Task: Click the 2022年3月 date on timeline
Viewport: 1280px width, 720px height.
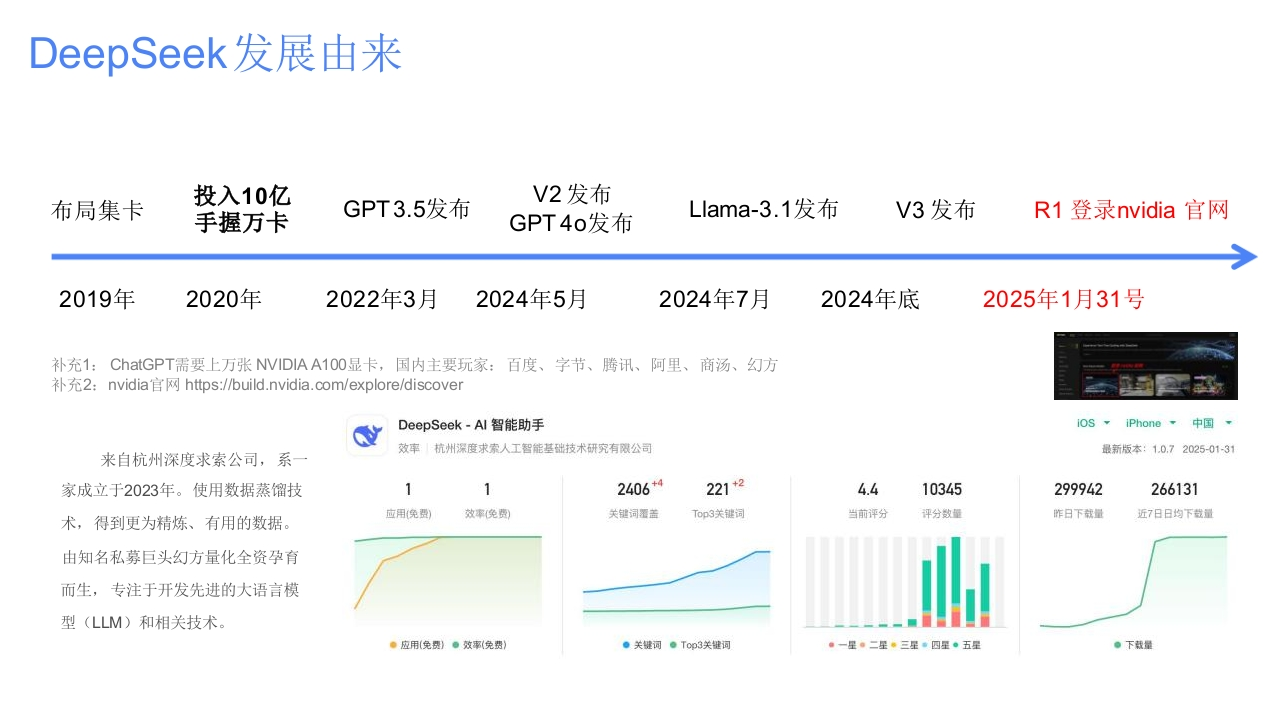Action: pos(382,299)
